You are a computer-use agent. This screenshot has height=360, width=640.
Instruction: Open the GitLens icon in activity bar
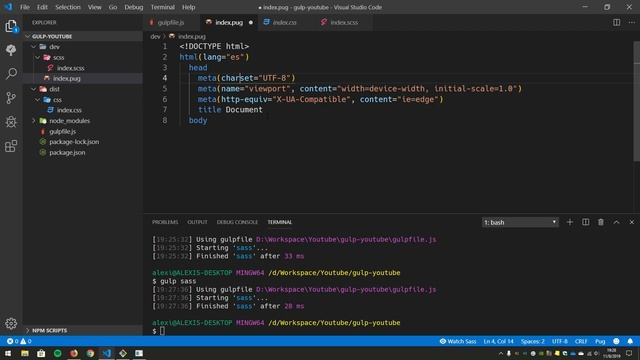point(11,50)
